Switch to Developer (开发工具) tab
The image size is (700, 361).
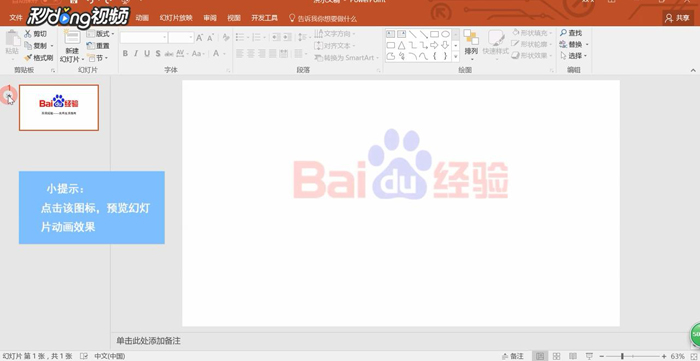[x=265, y=18]
